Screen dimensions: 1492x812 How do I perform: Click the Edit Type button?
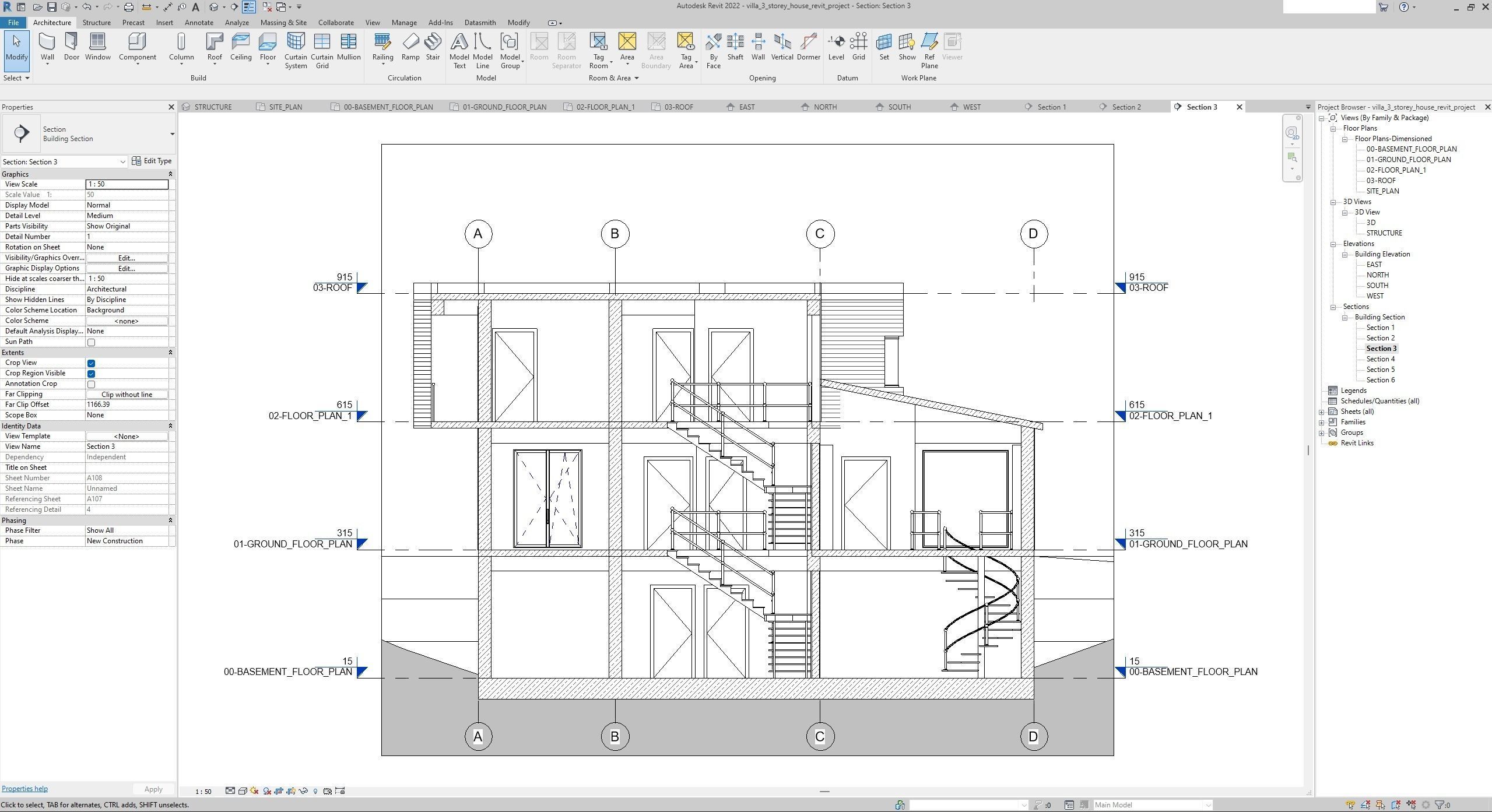coord(152,161)
